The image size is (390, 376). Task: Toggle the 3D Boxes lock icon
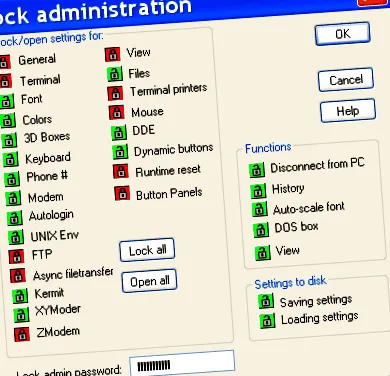coord(9,140)
